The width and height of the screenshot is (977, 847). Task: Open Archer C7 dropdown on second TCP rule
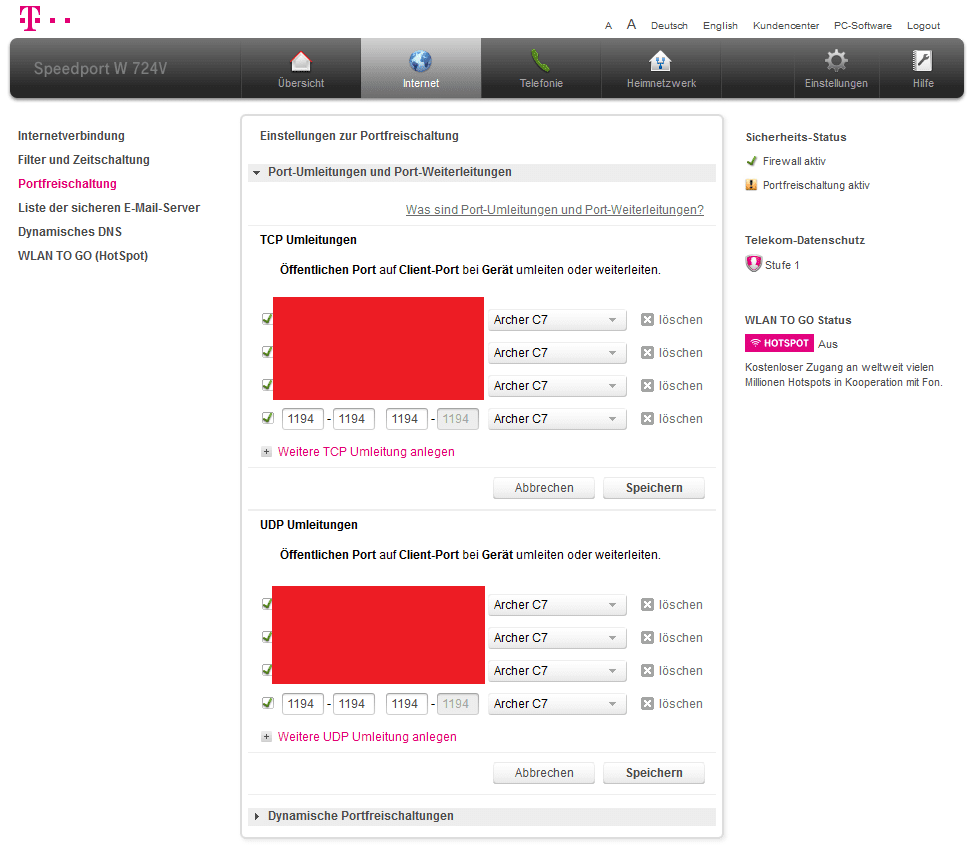(557, 353)
